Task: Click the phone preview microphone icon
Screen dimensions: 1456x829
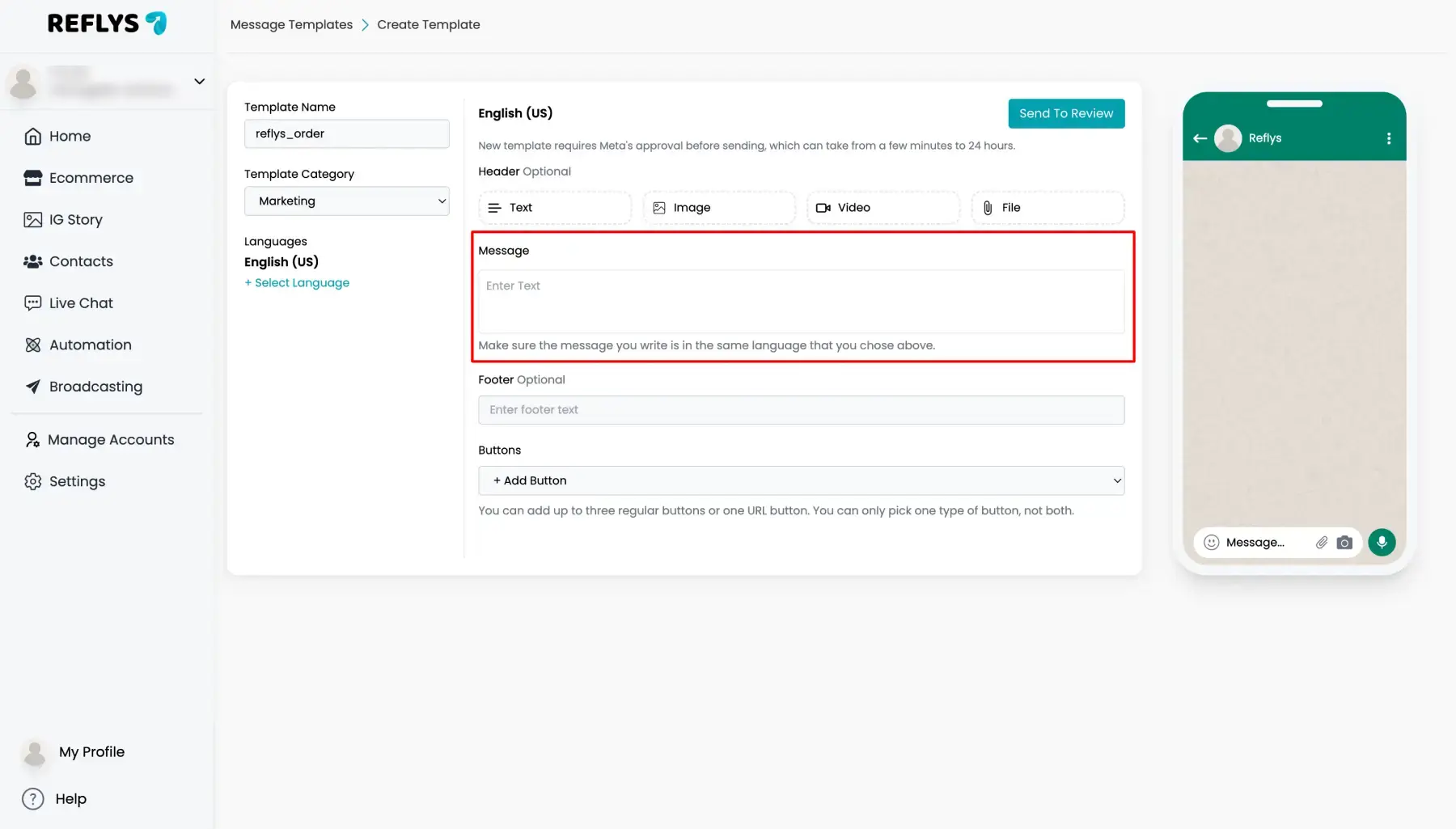Action: pyautogui.click(x=1382, y=543)
